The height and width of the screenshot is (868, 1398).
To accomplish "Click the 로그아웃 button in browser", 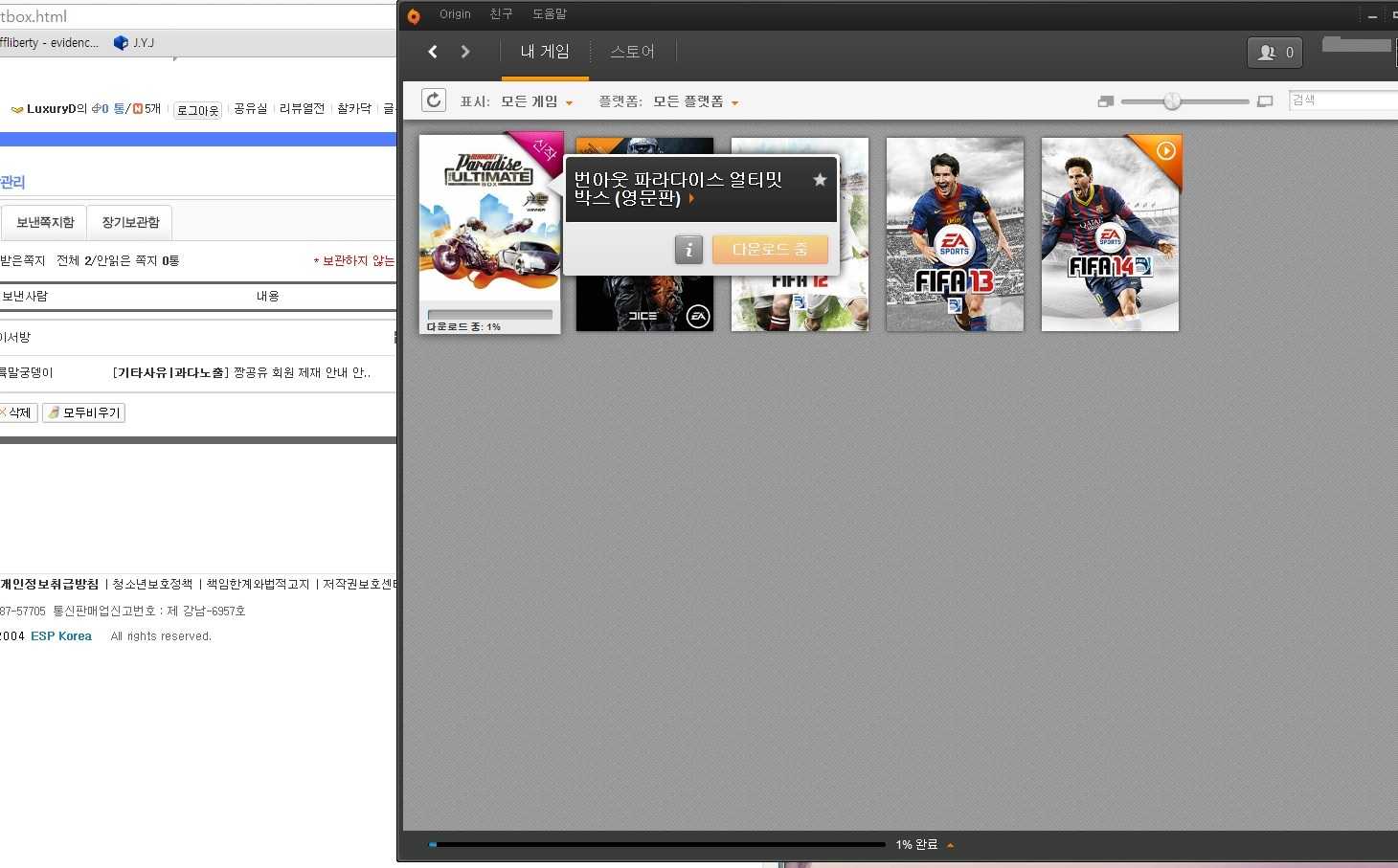I will [198, 110].
